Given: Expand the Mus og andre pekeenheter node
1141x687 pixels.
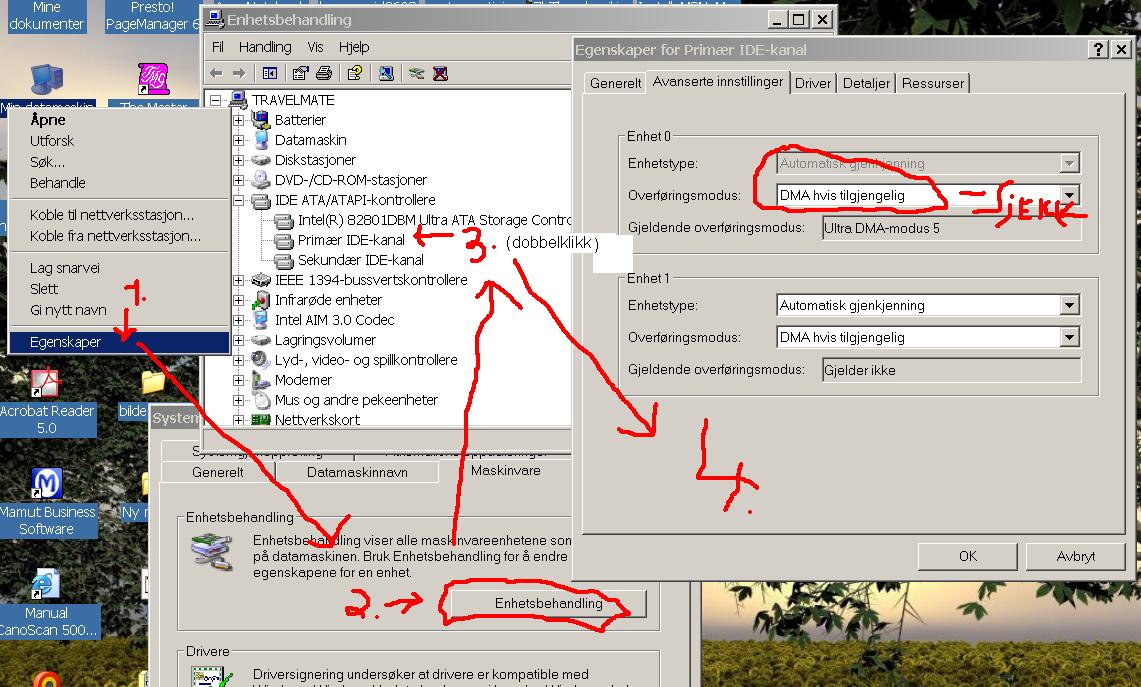Looking at the screenshot, I should [238, 400].
